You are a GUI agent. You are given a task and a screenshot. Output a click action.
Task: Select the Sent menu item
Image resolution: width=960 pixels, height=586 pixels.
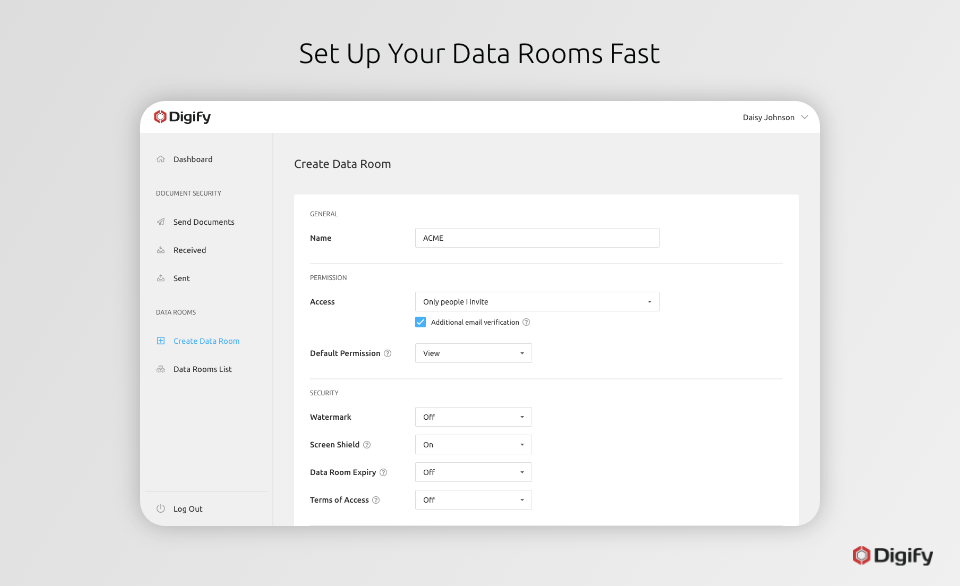tap(182, 278)
